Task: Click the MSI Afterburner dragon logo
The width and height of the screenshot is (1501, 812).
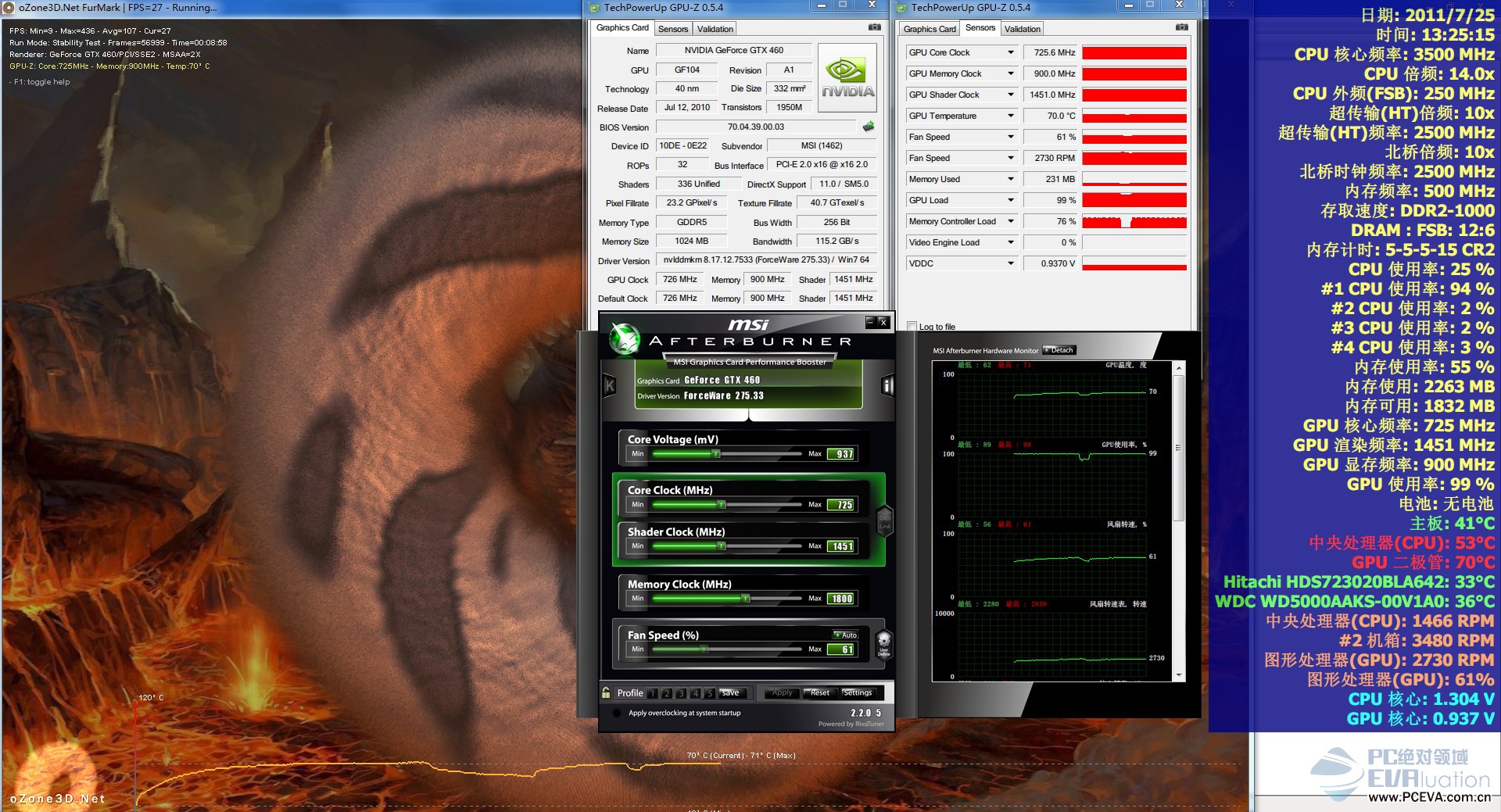Action: pyautogui.click(x=624, y=339)
